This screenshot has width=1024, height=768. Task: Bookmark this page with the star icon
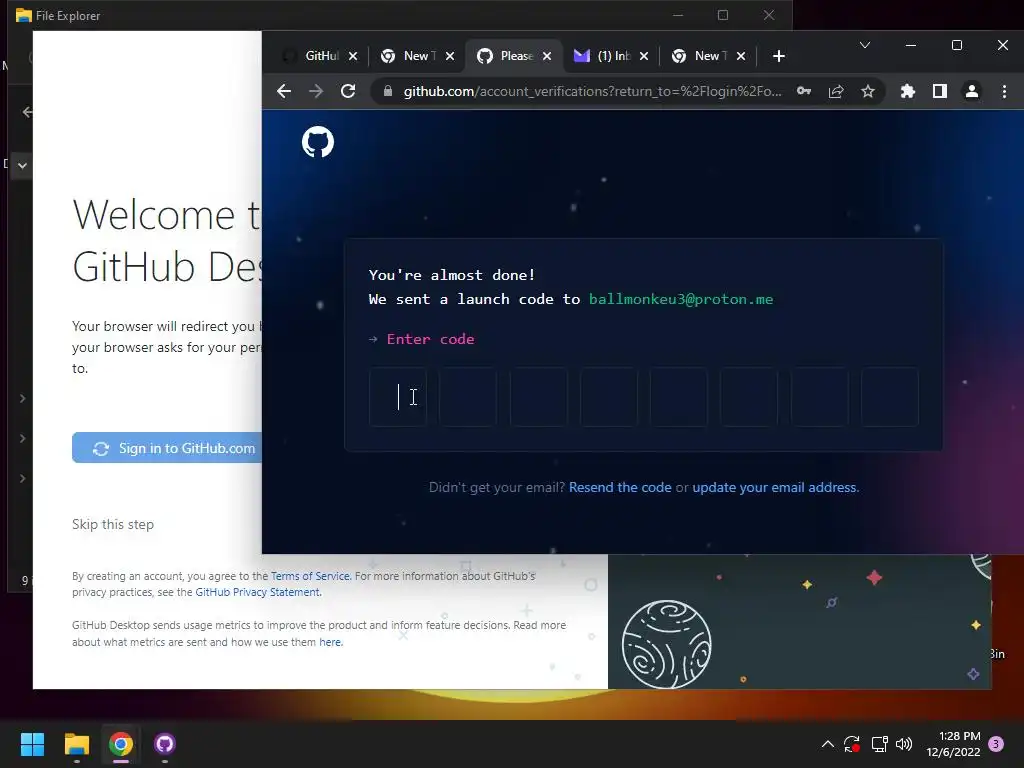(868, 91)
